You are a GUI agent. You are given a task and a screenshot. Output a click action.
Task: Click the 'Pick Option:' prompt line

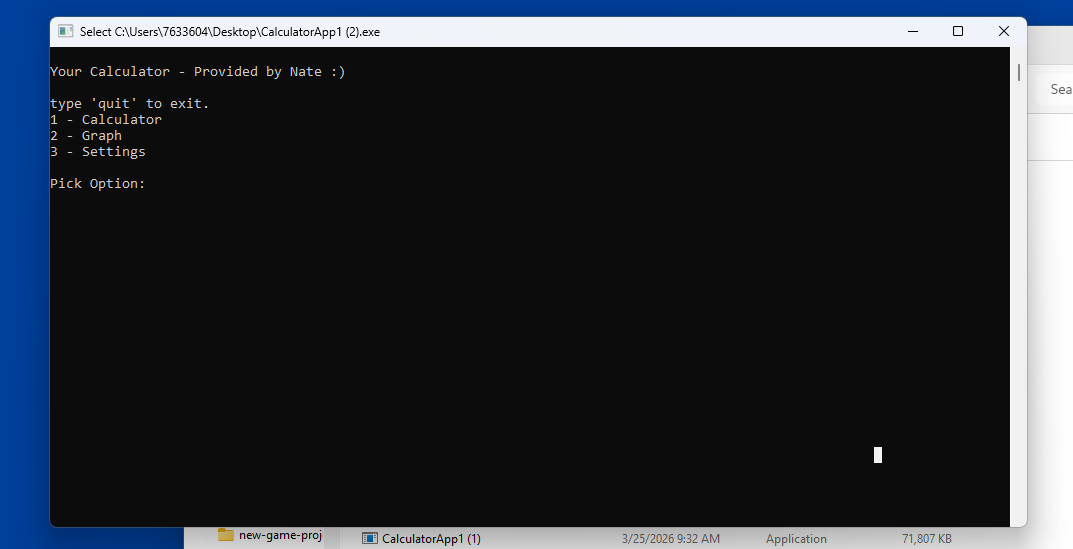coord(98,183)
